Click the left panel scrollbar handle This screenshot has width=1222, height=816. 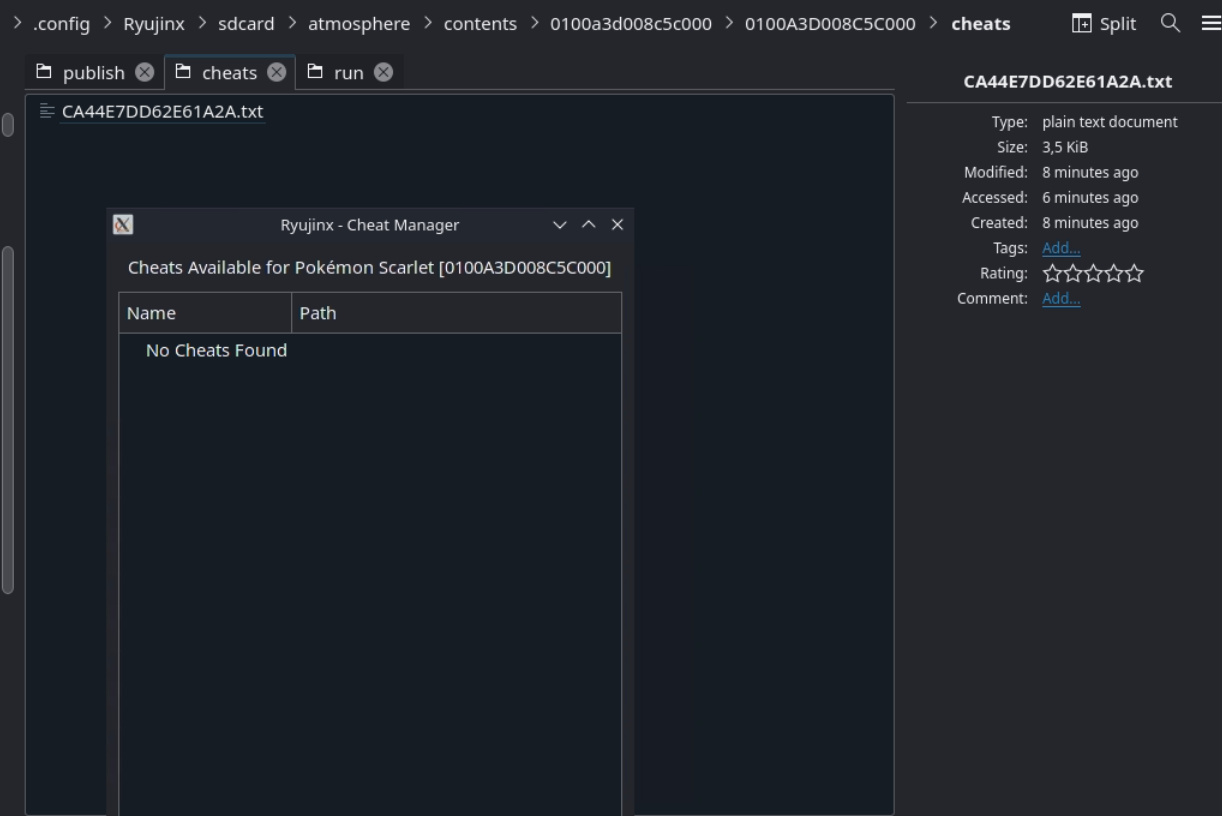[9, 419]
